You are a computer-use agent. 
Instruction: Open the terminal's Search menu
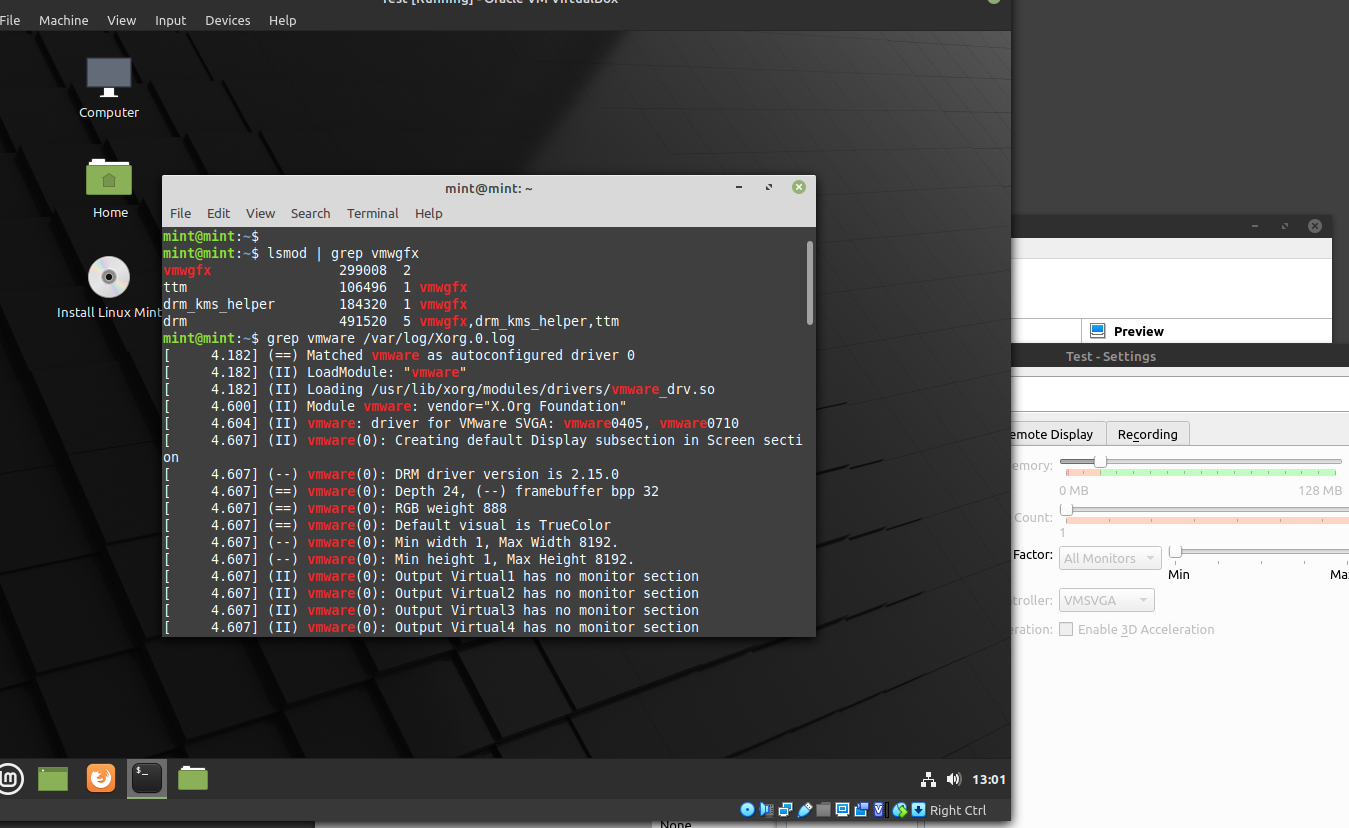click(x=310, y=213)
